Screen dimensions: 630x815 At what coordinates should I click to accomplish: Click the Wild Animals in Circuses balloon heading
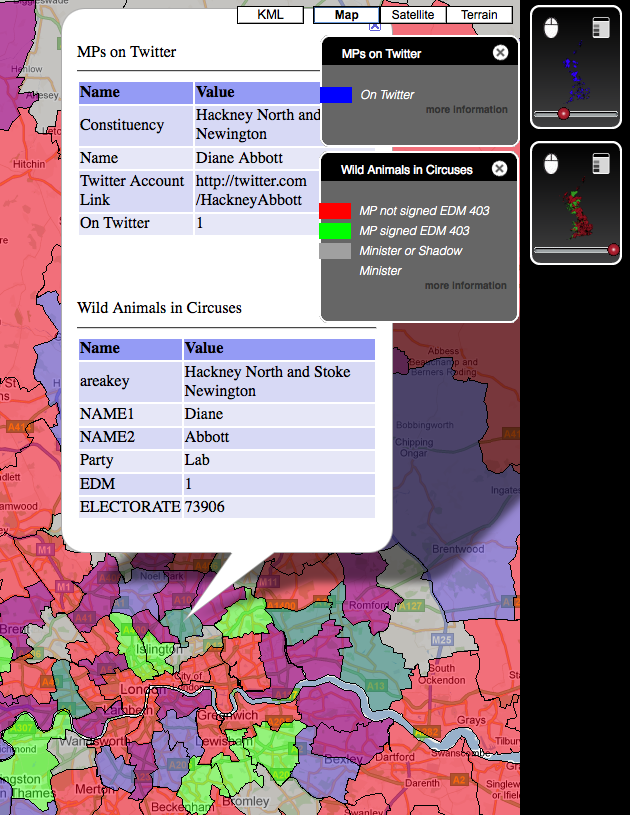[159, 308]
